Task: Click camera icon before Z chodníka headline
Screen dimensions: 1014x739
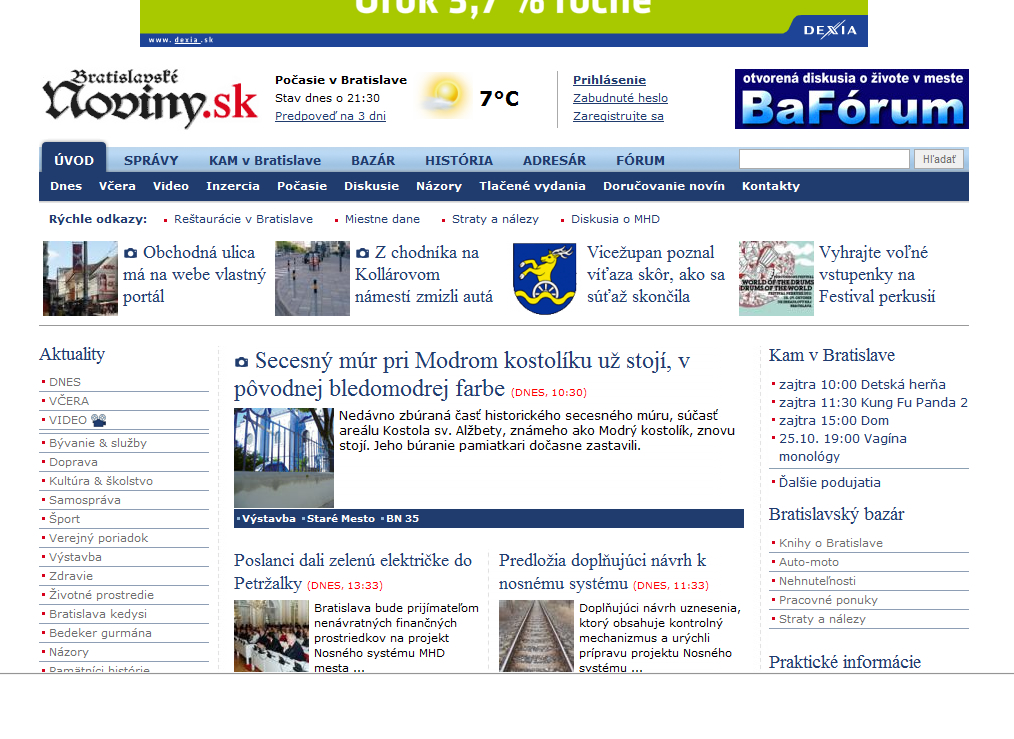Action: pyautogui.click(x=363, y=253)
